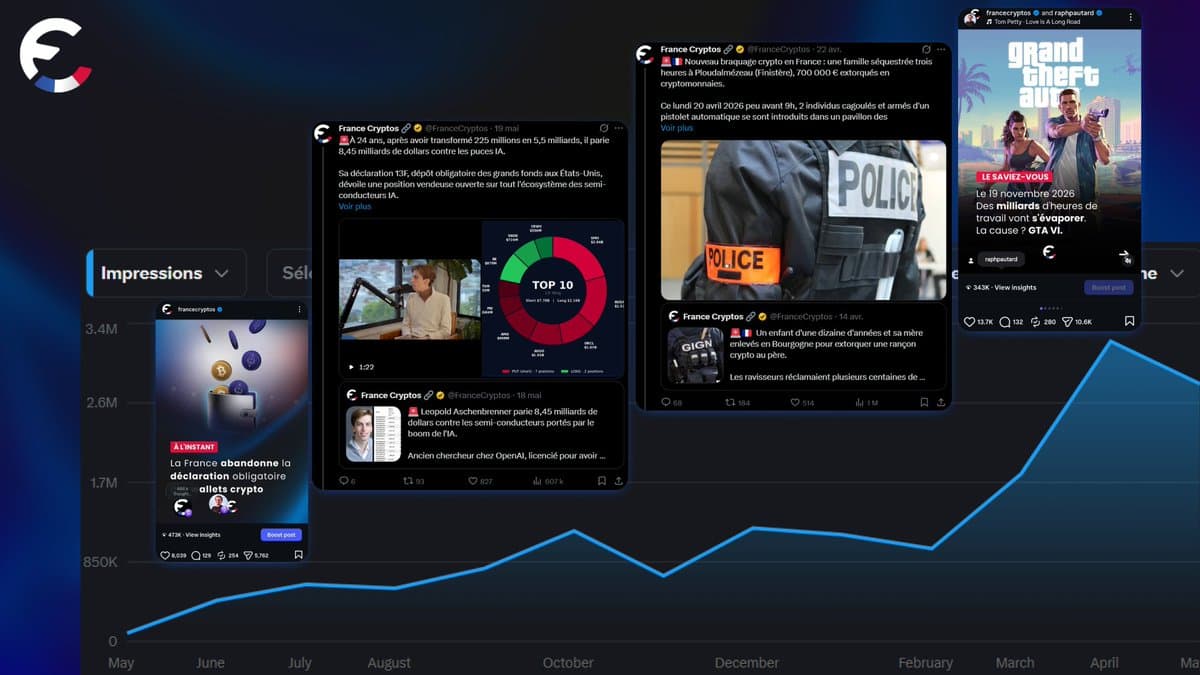Click the 850K y-axis label
Viewport: 1200px width, 675px height.
click(100, 562)
